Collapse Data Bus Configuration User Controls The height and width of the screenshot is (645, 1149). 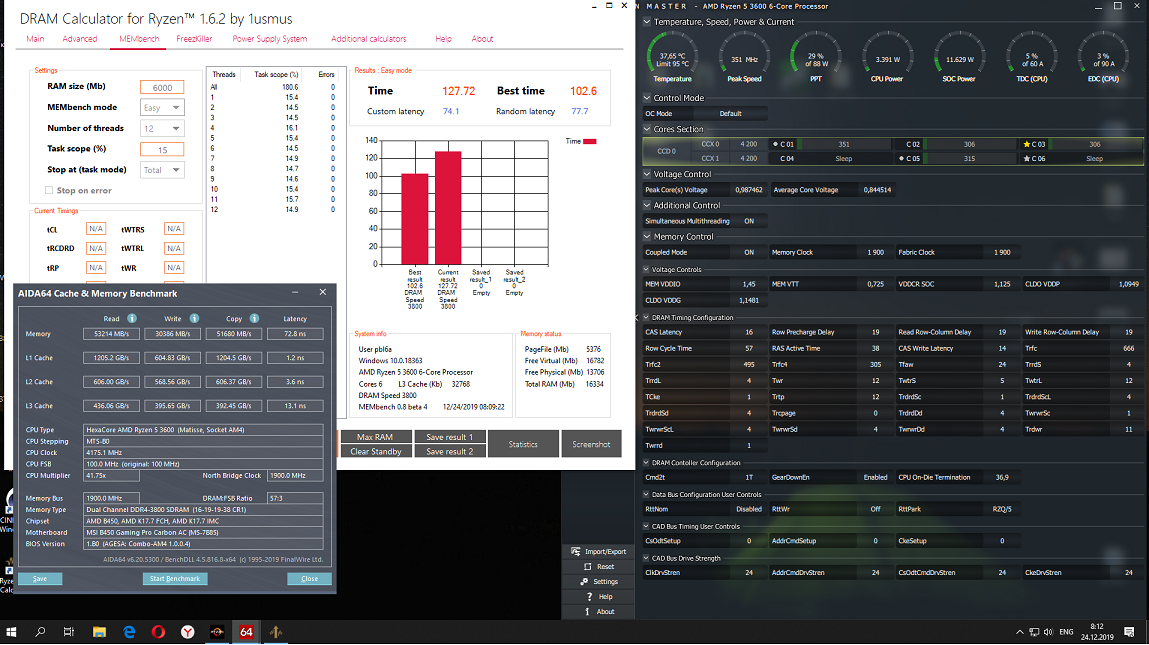[x=646, y=495]
